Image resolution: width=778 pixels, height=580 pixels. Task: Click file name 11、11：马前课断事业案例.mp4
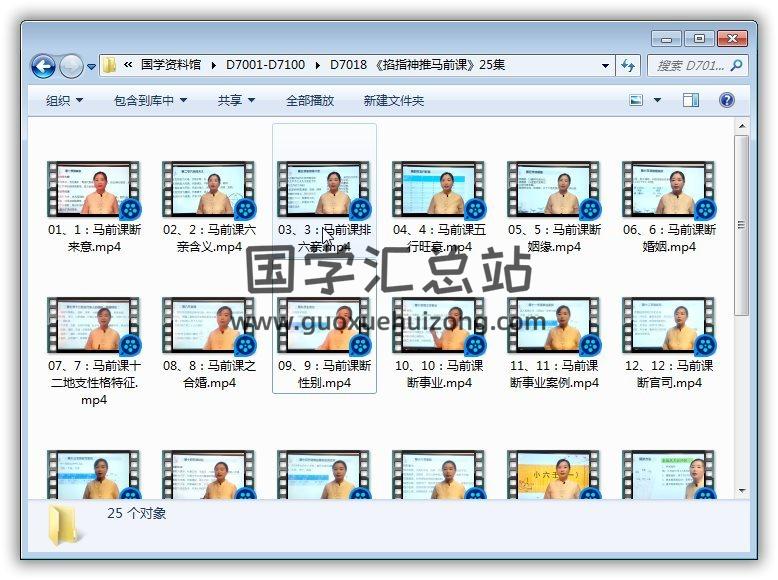[x=554, y=374]
